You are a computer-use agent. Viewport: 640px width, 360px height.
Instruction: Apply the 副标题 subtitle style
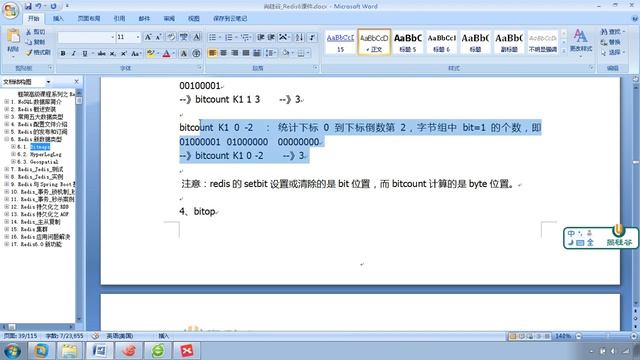[509, 42]
